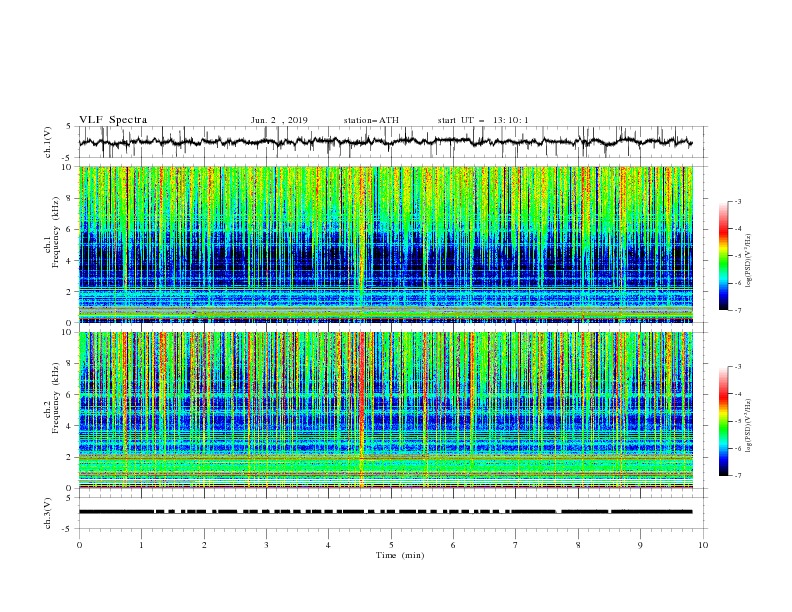Click the "1" tick on the time axis
This screenshot has height=612, width=792.
141,545
